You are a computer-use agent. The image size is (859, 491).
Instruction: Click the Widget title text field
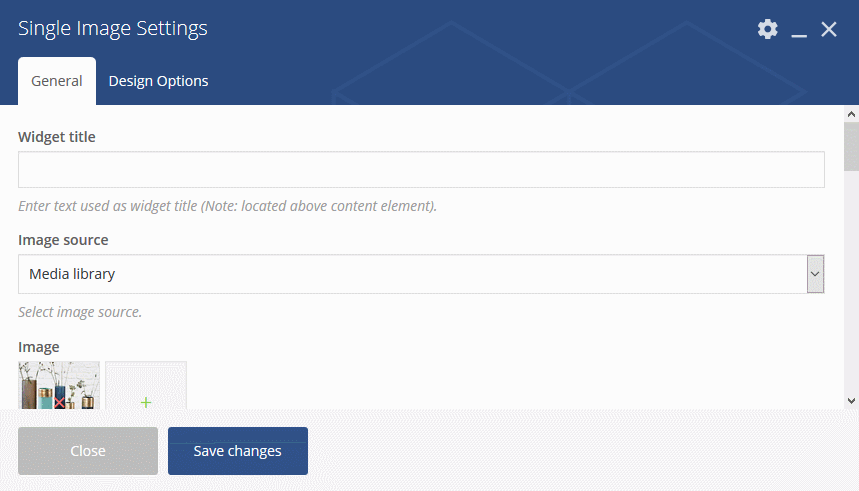pos(421,170)
